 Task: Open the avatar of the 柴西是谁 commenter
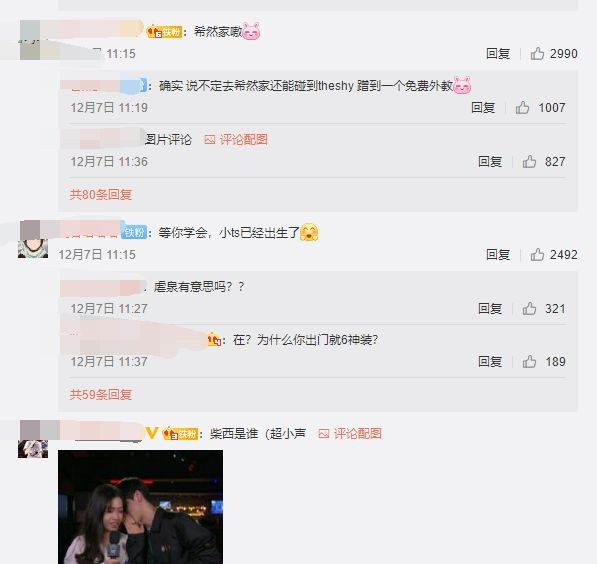tap(33, 439)
